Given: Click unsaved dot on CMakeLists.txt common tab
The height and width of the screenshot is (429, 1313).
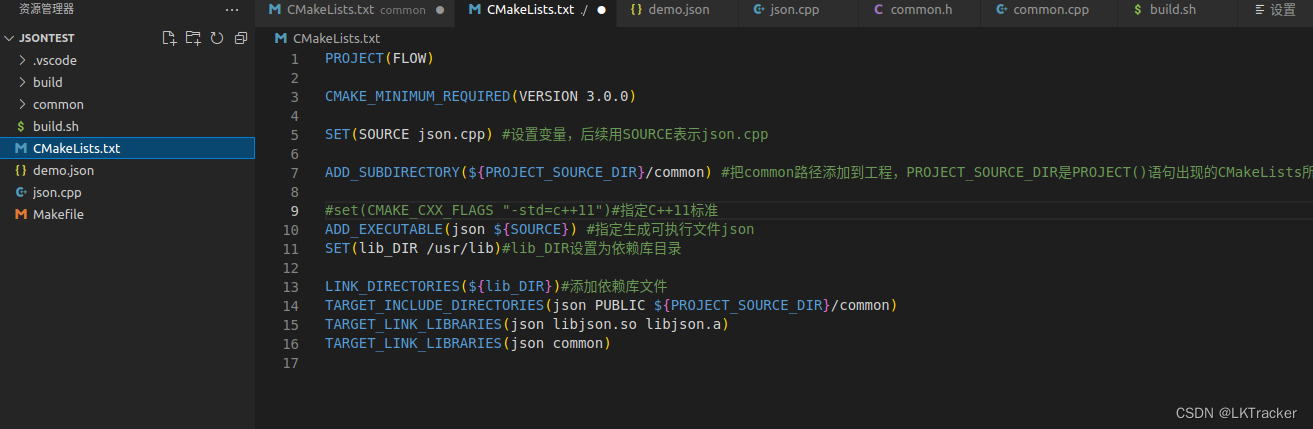Looking at the screenshot, I should tap(440, 10).
